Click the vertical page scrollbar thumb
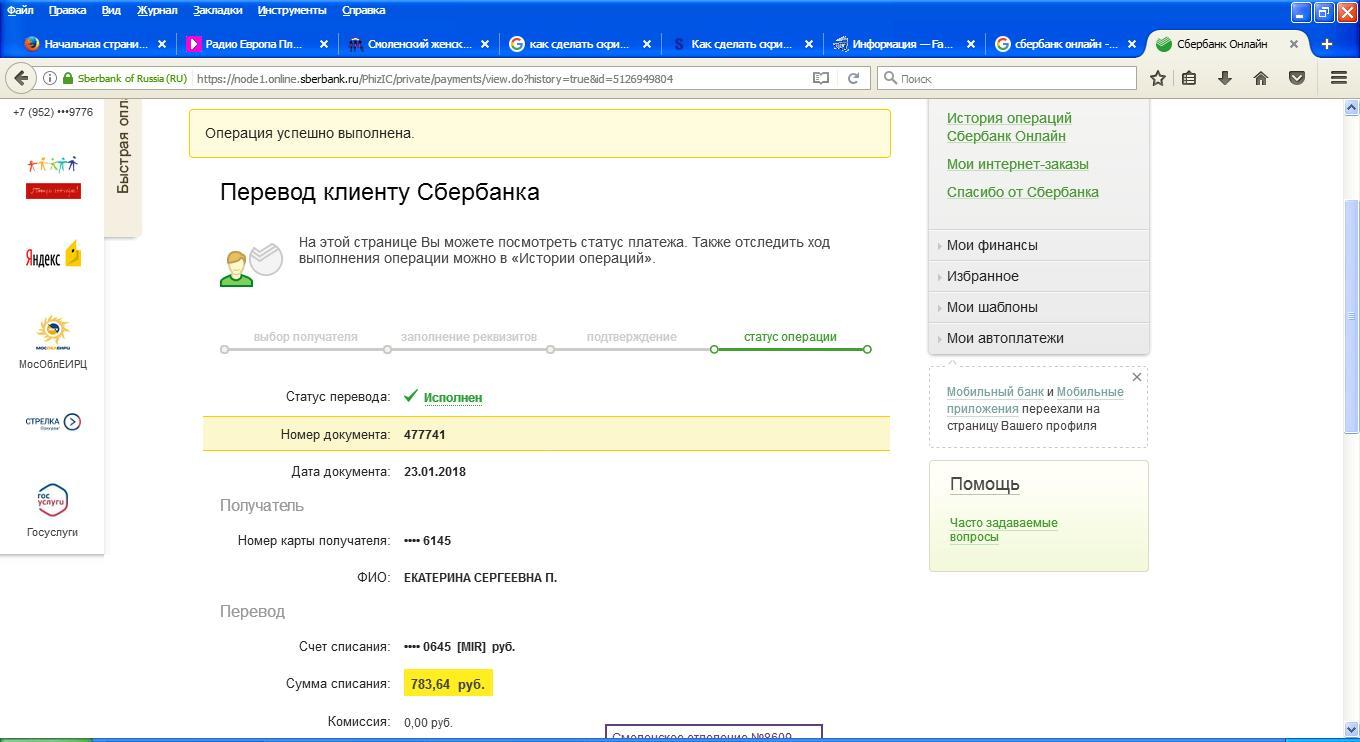The width and height of the screenshot is (1360, 742). coord(1352,316)
